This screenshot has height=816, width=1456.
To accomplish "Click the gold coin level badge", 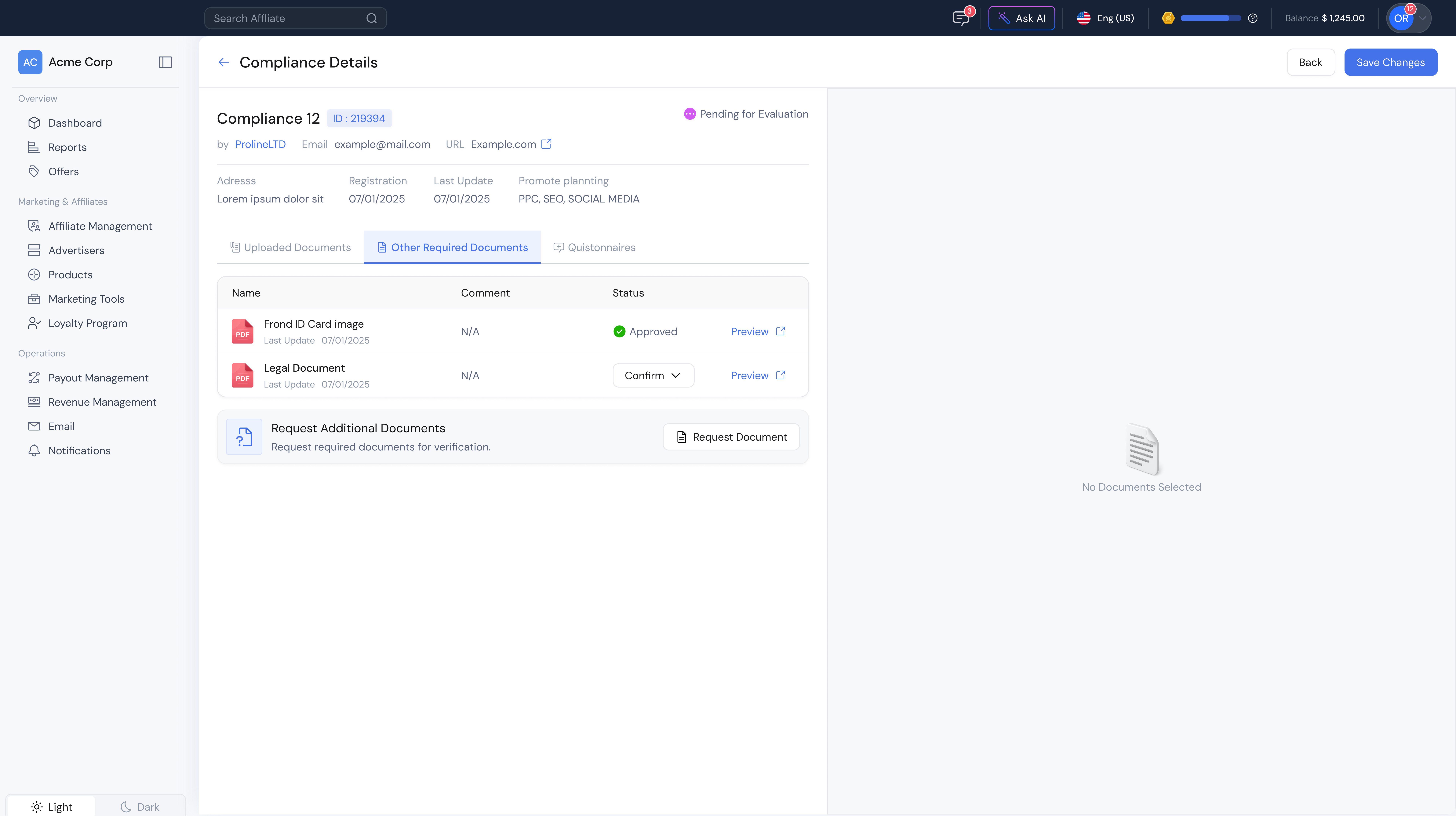I will coord(1168,18).
